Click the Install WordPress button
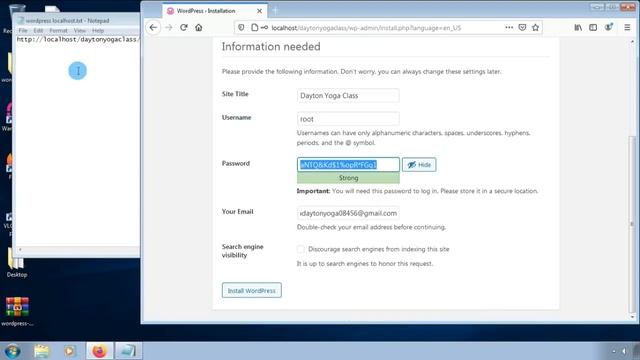Image resolution: width=640 pixels, height=360 pixels. pyautogui.click(x=251, y=290)
